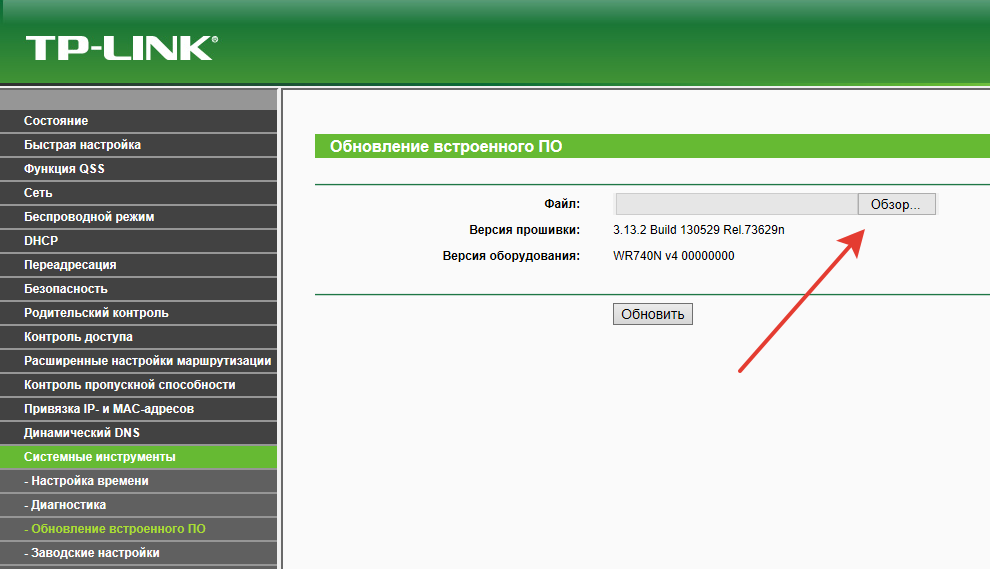990x569 pixels.
Task: Click the TP-LINK logo
Action: (121, 48)
